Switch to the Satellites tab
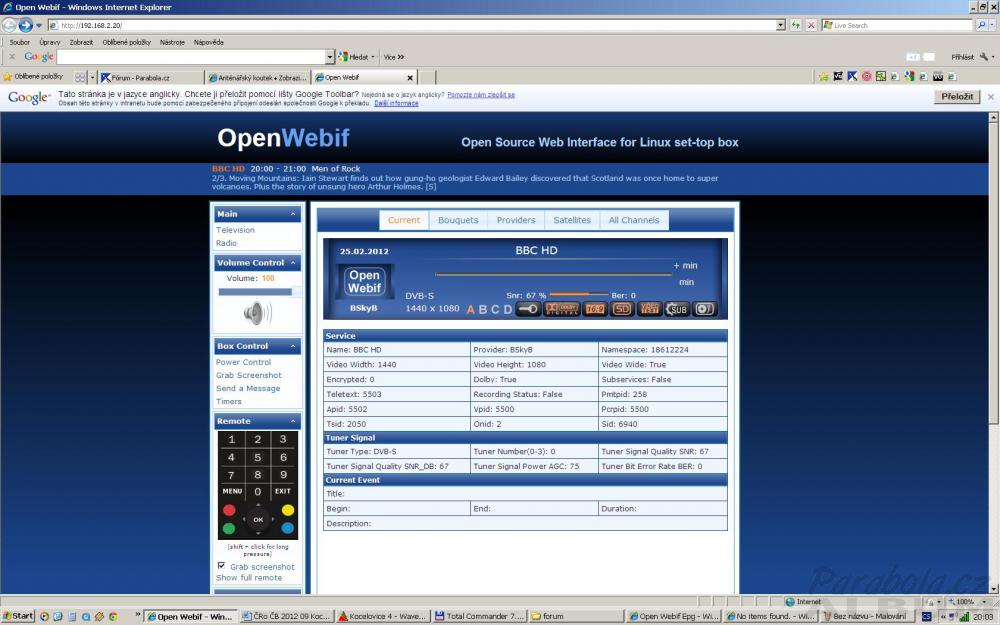This screenshot has height=625, width=1000. pos(572,220)
